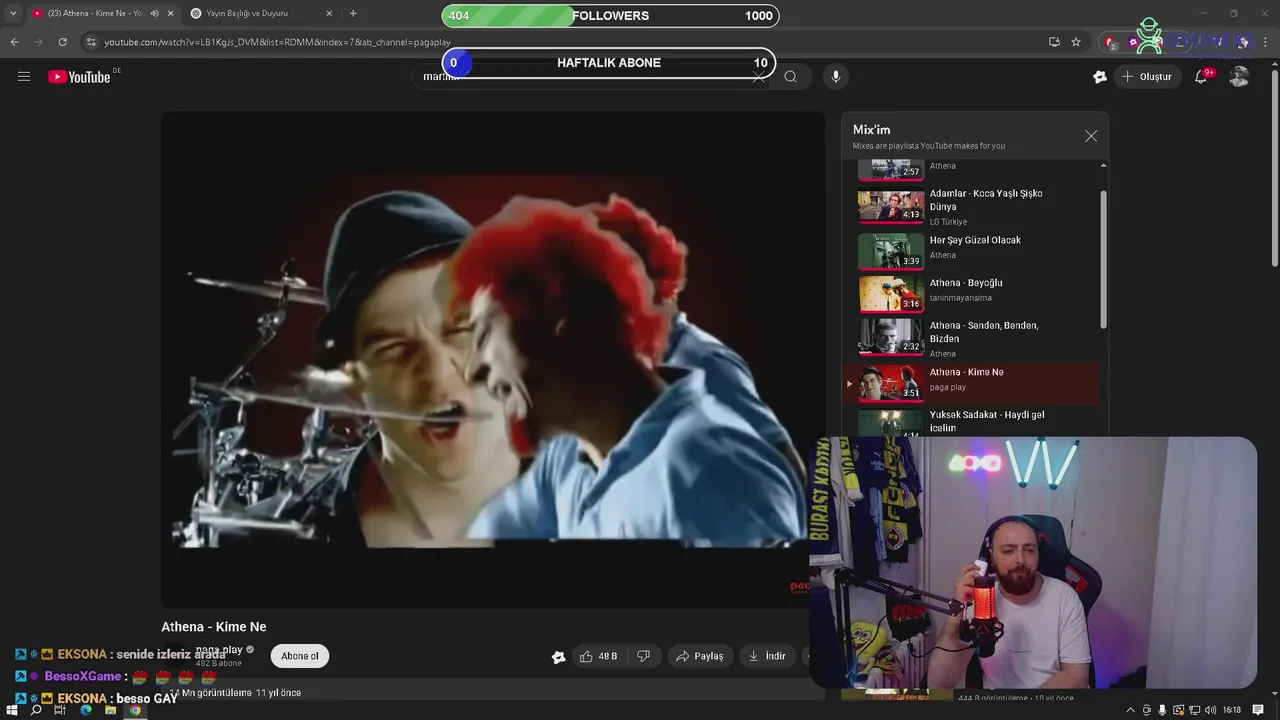The width and height of the screenshot is (1280, 720).
Task: Go back in browser history
Action: click(14, 42)
